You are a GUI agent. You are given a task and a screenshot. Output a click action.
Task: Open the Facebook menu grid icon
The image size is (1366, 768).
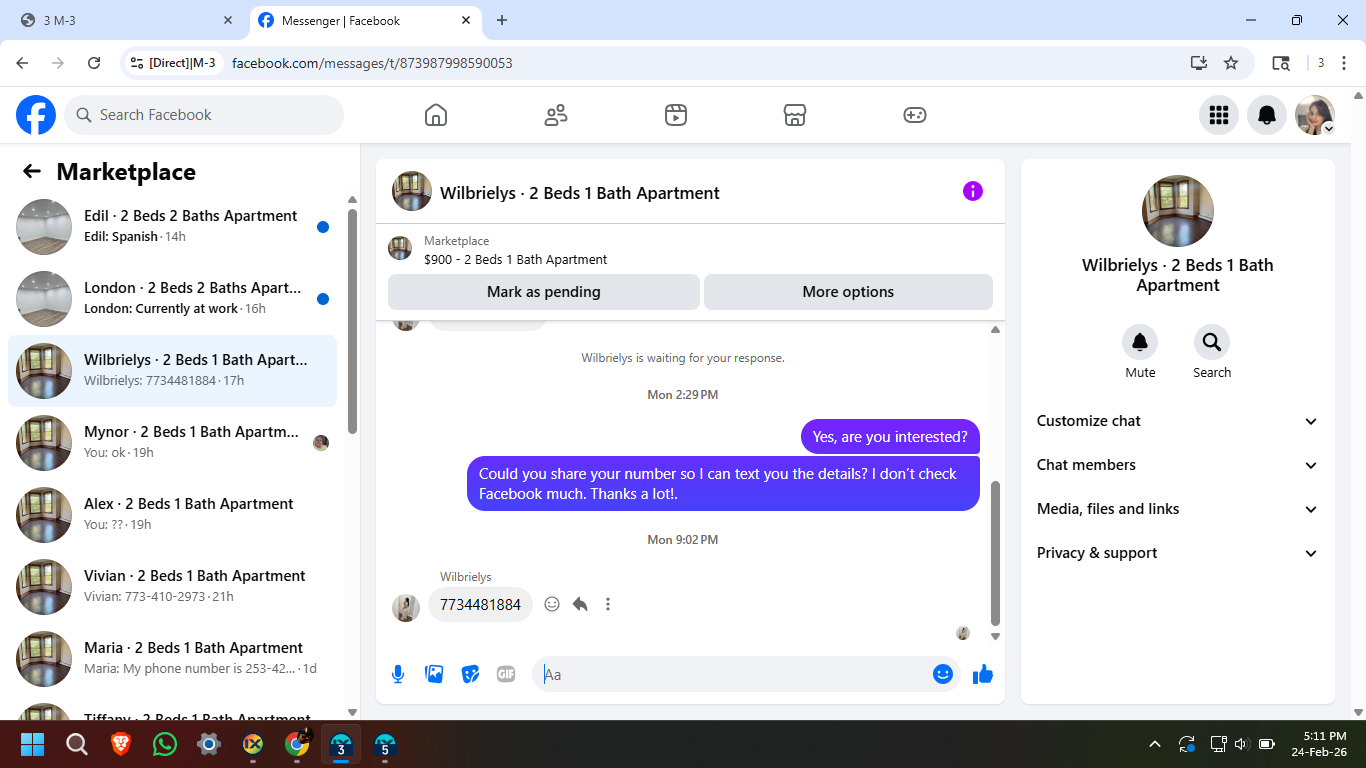[1219, 115]
